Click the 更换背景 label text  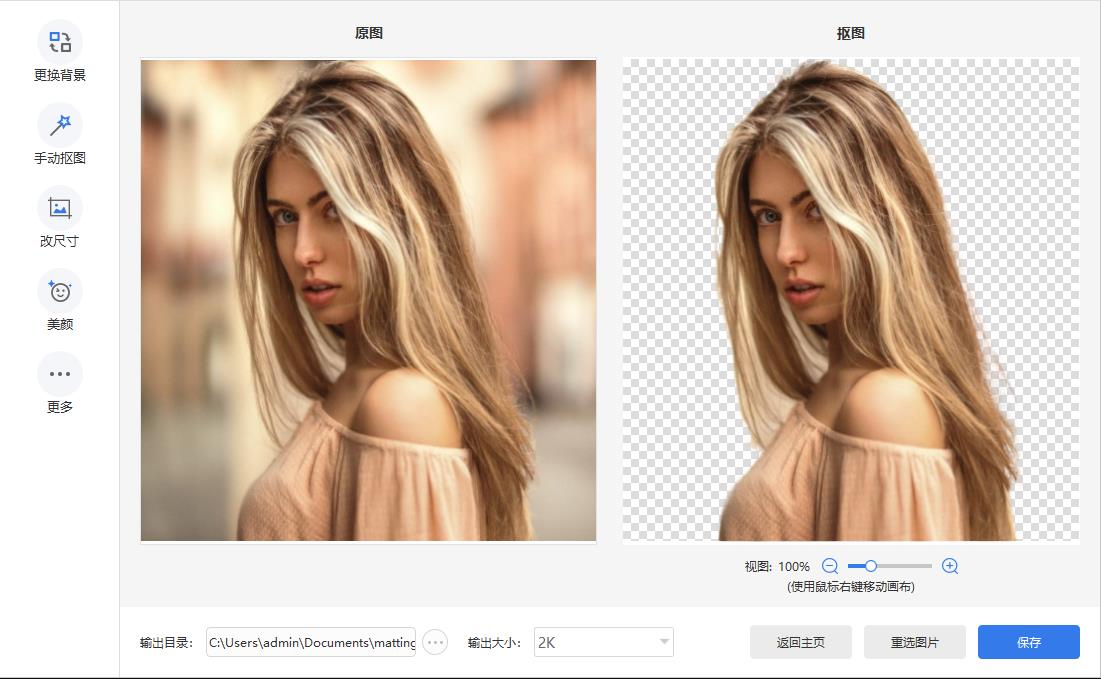[x=60, y=75]
